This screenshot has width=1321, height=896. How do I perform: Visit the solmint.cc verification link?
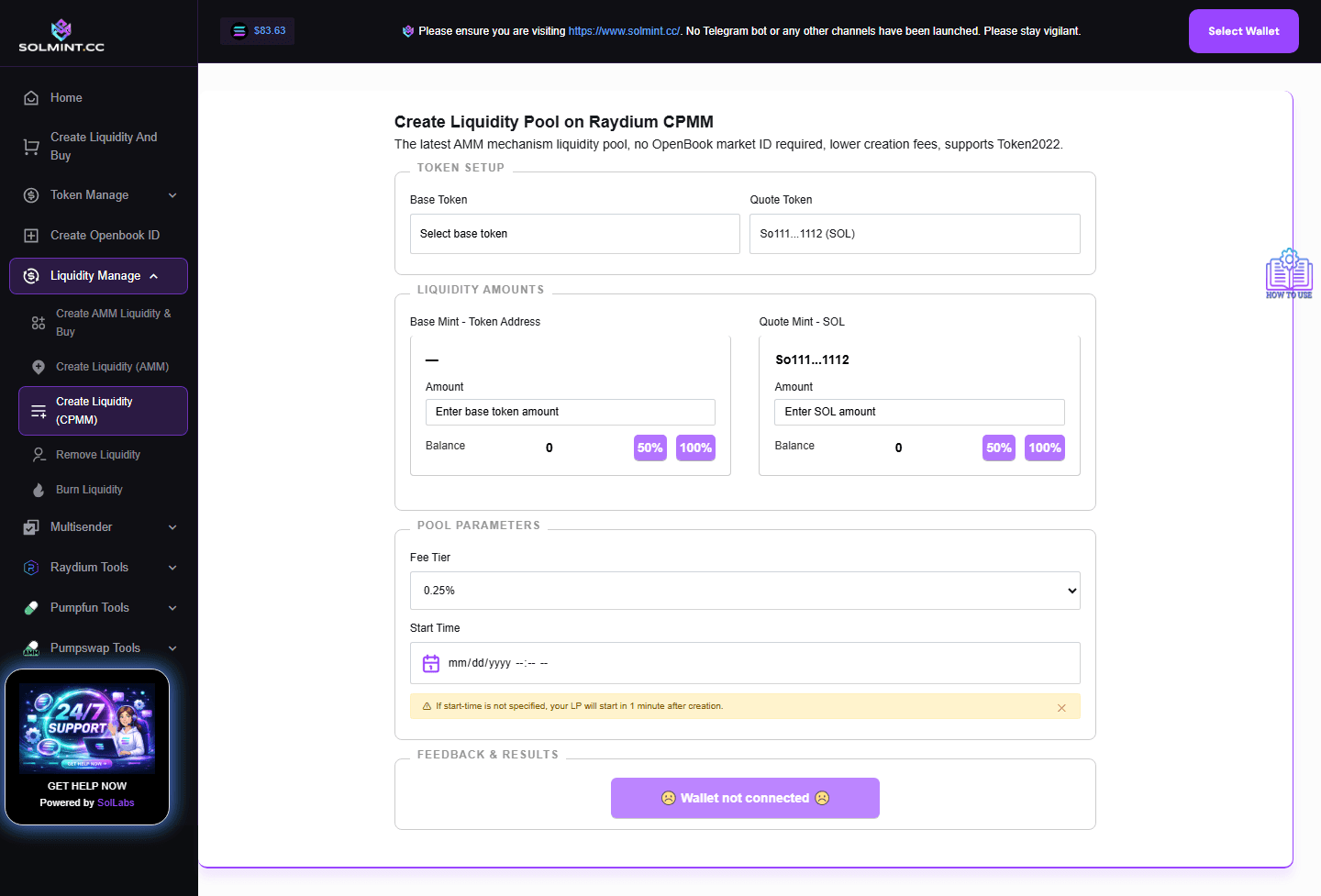tap(624, 30)
